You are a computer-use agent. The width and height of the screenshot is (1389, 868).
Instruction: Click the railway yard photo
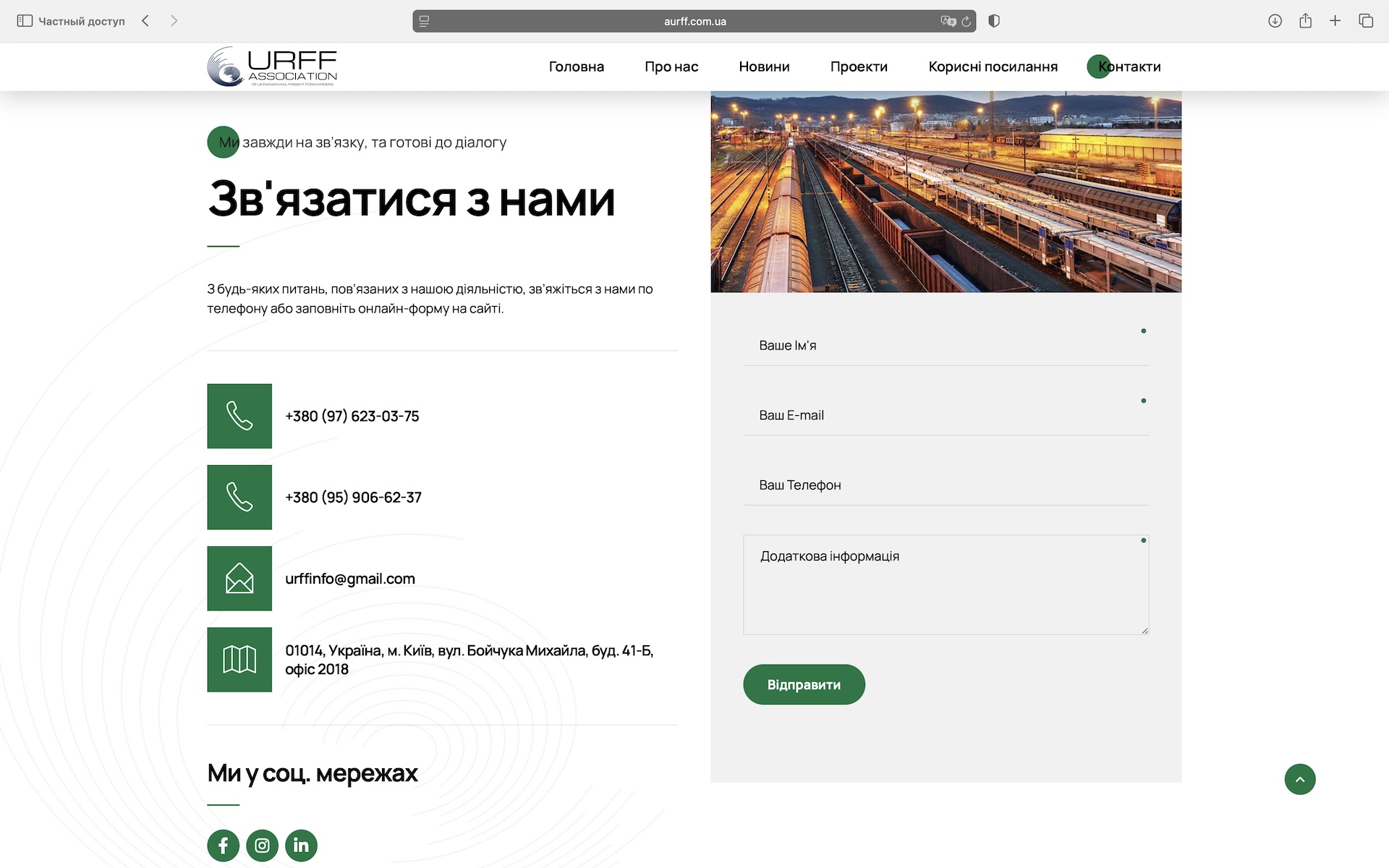946,192
